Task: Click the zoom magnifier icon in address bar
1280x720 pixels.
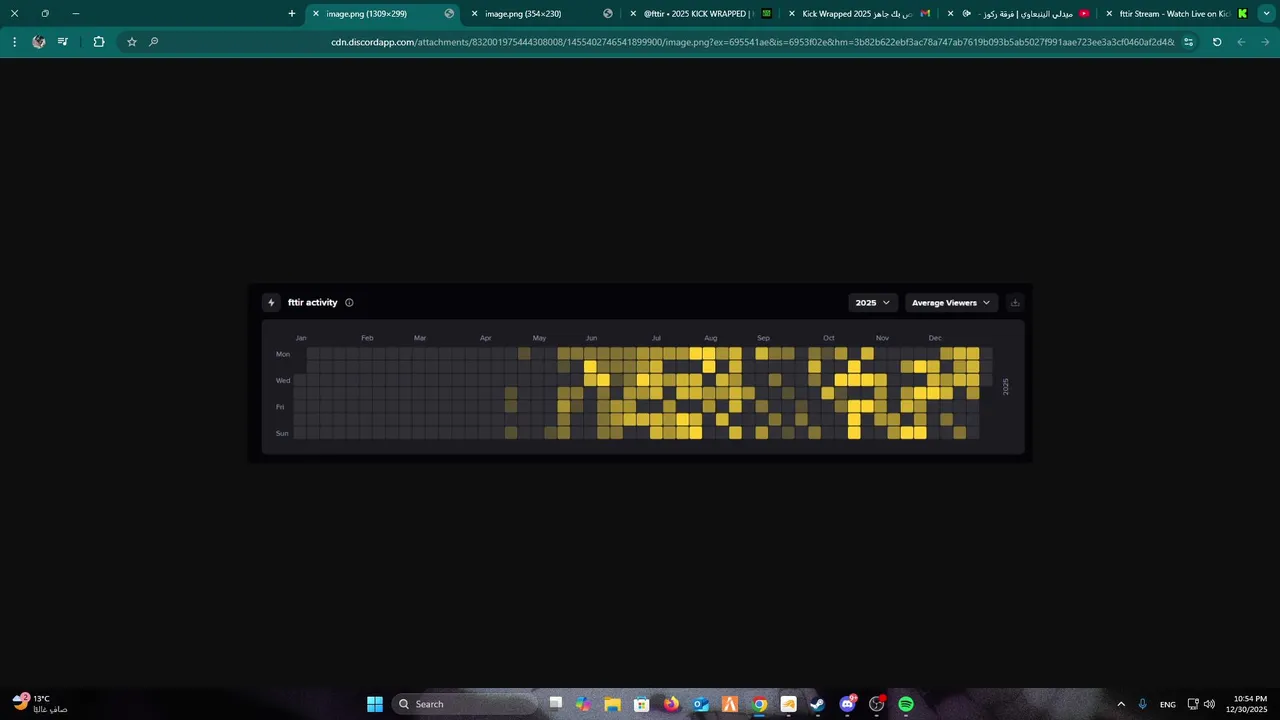Action: coord(153,42)
